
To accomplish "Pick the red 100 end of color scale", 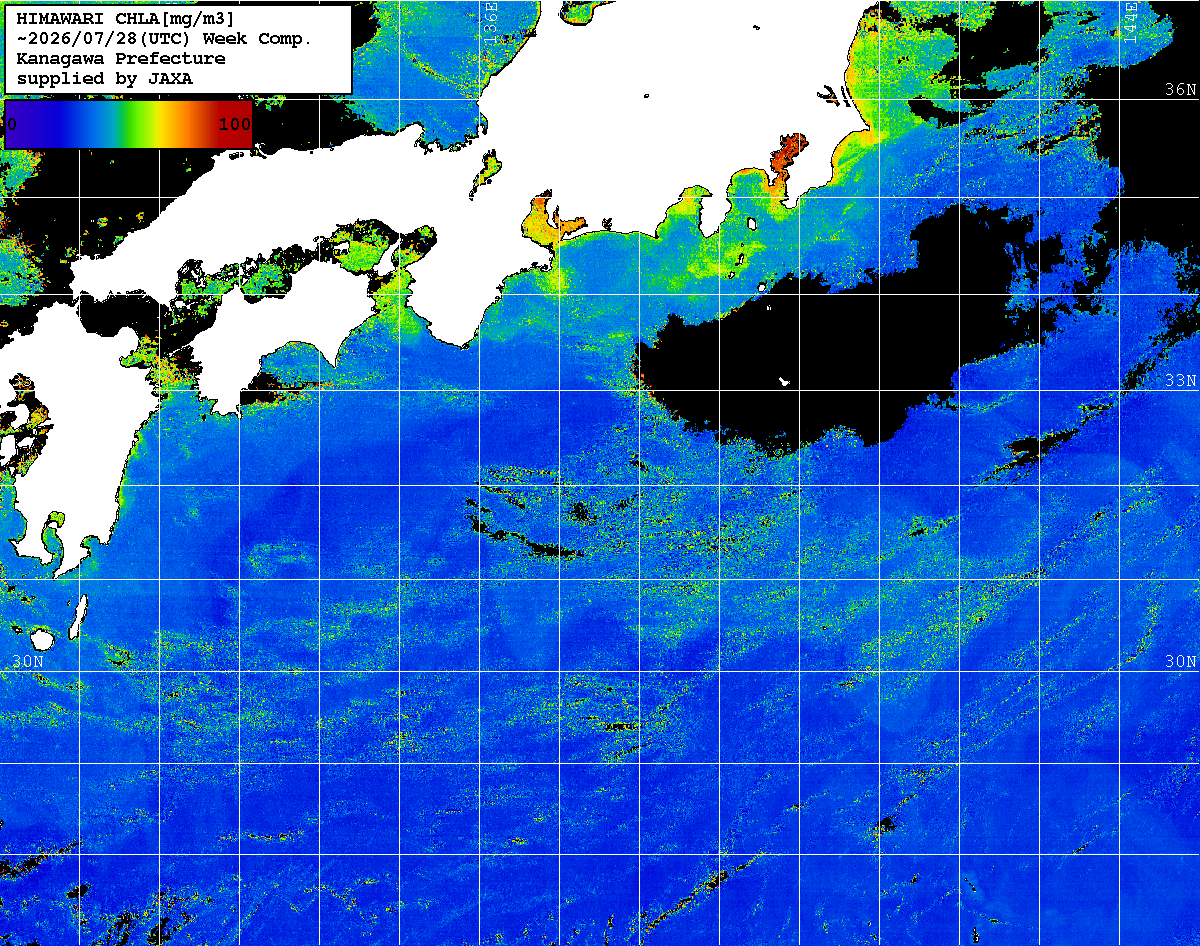I will [x=235, y=124].
